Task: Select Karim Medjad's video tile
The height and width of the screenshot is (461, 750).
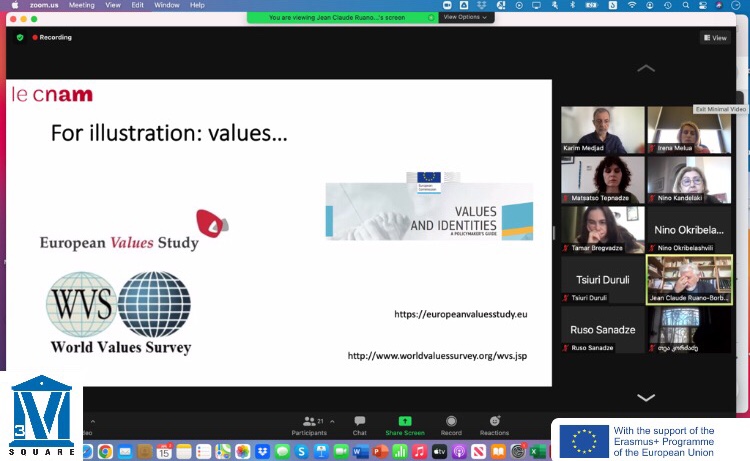Action: point(603,130)
